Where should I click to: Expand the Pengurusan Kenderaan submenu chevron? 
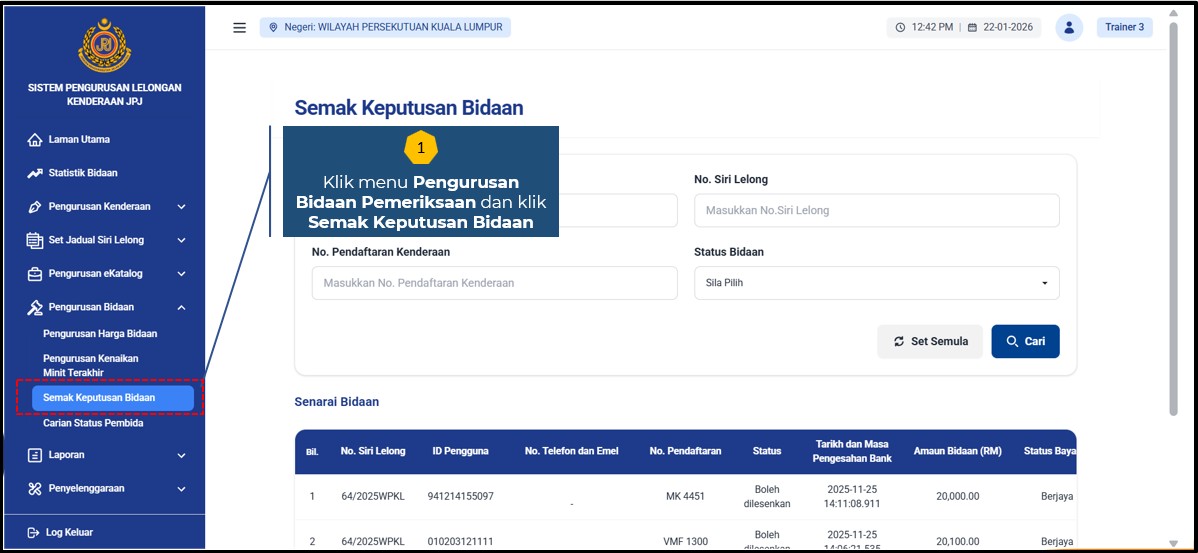(181, 207)
